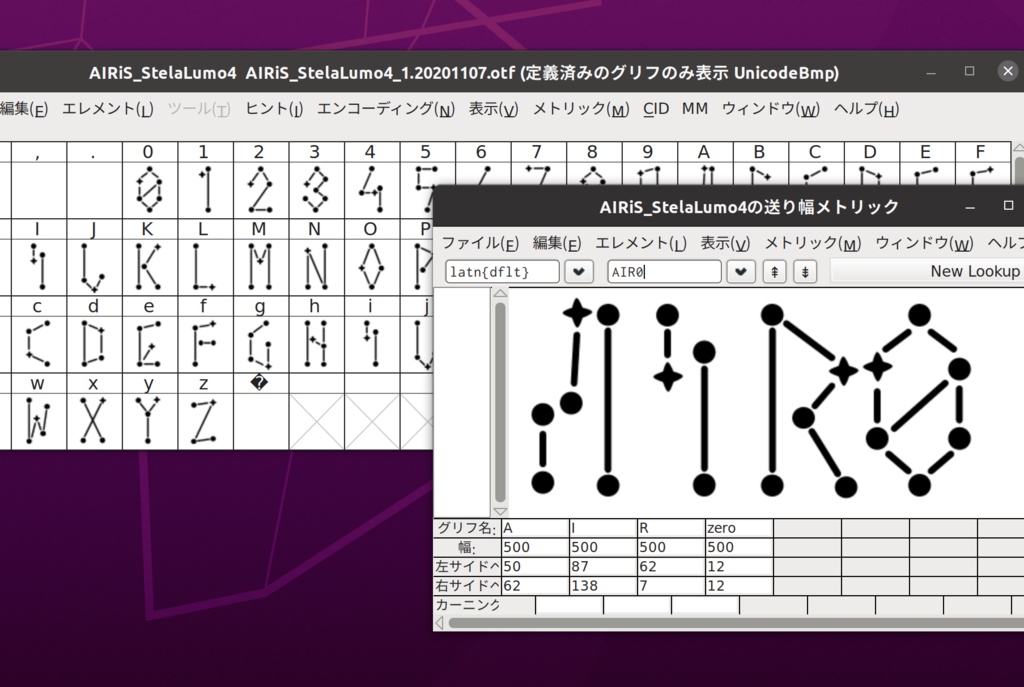Click the latn{dflt} script input field
Viewport: 1024px width, 687px height.
click(x=502, y=272)
